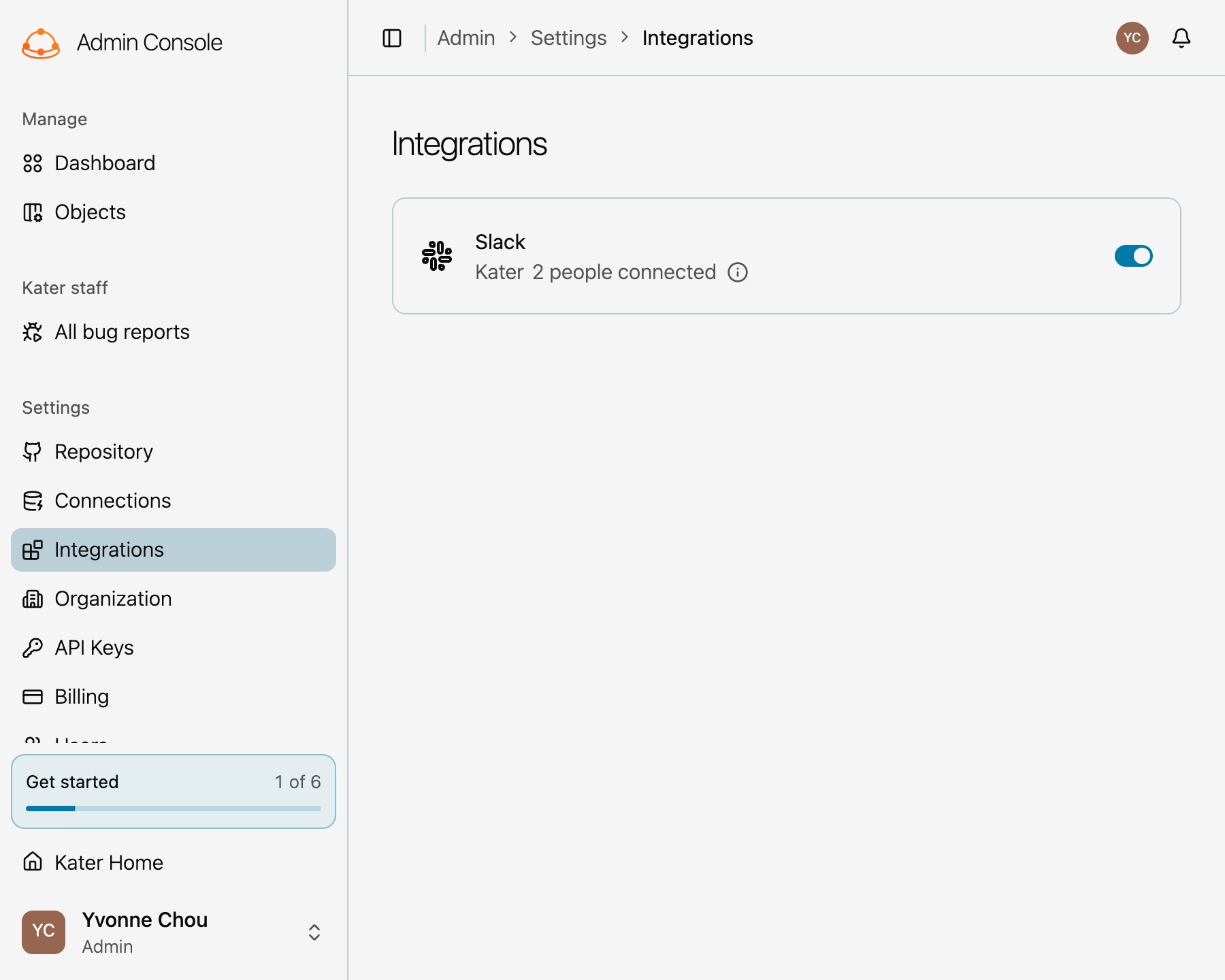The width and height of the screenshot is (1225, 980).
Task: Open the notifications bell
Action: point(1181,38)
